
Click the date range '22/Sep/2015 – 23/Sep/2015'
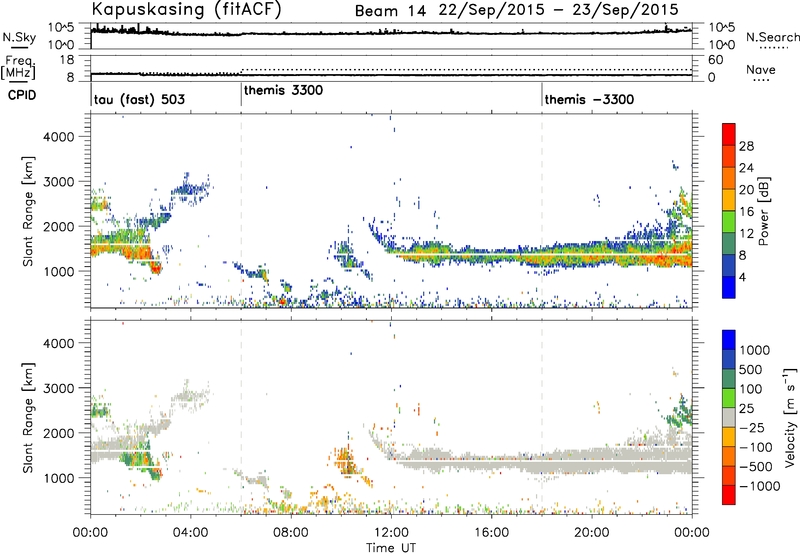[x=559, y=10]
